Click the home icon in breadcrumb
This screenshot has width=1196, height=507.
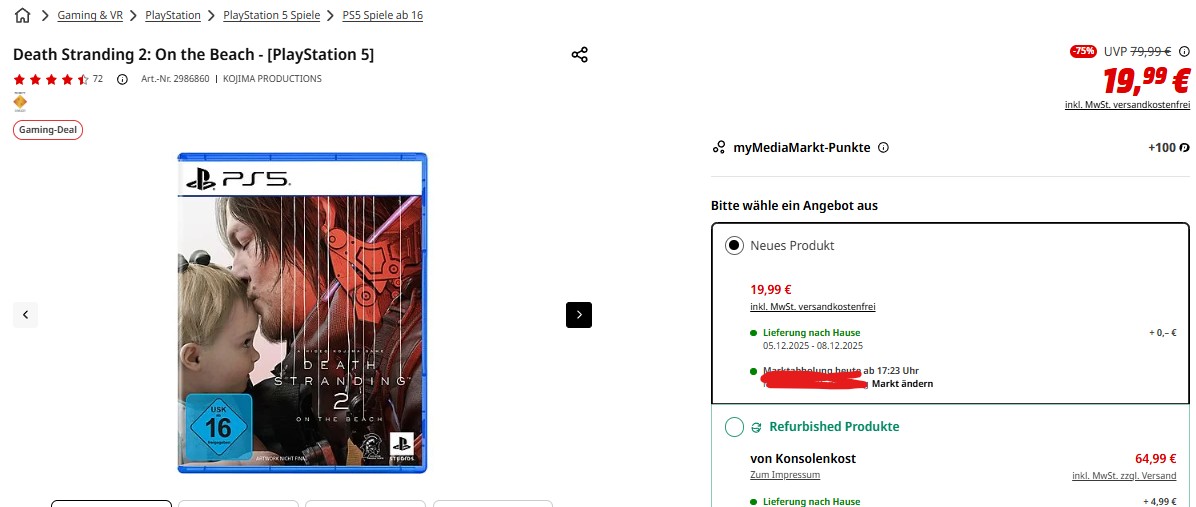pos(23,15)
